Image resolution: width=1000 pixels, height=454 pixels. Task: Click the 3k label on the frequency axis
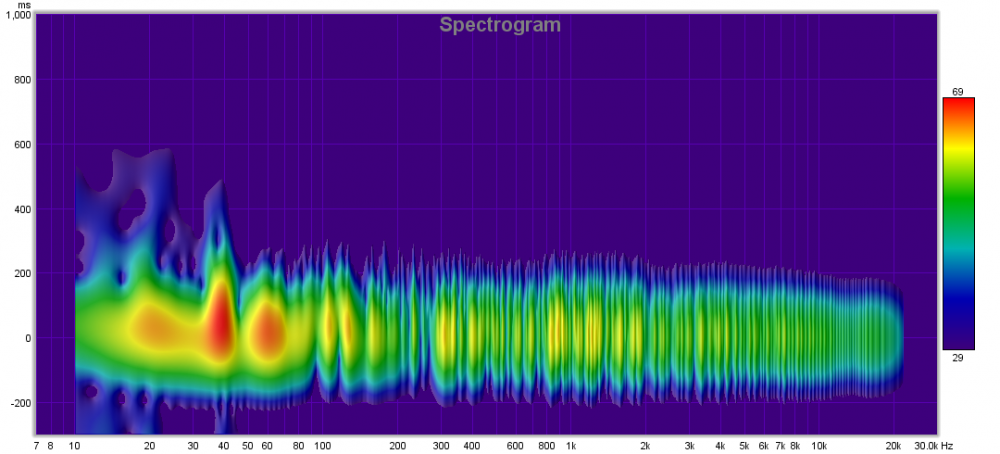689,446
